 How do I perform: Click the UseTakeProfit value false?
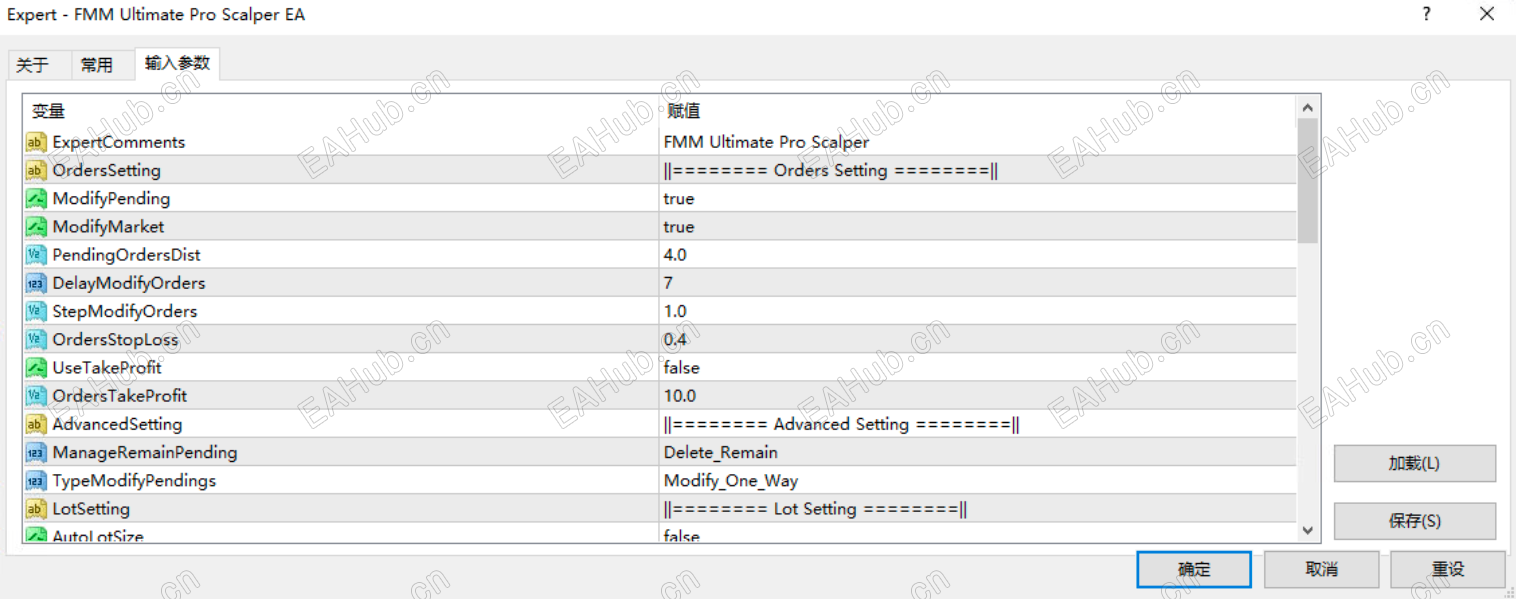click(682, 367)
